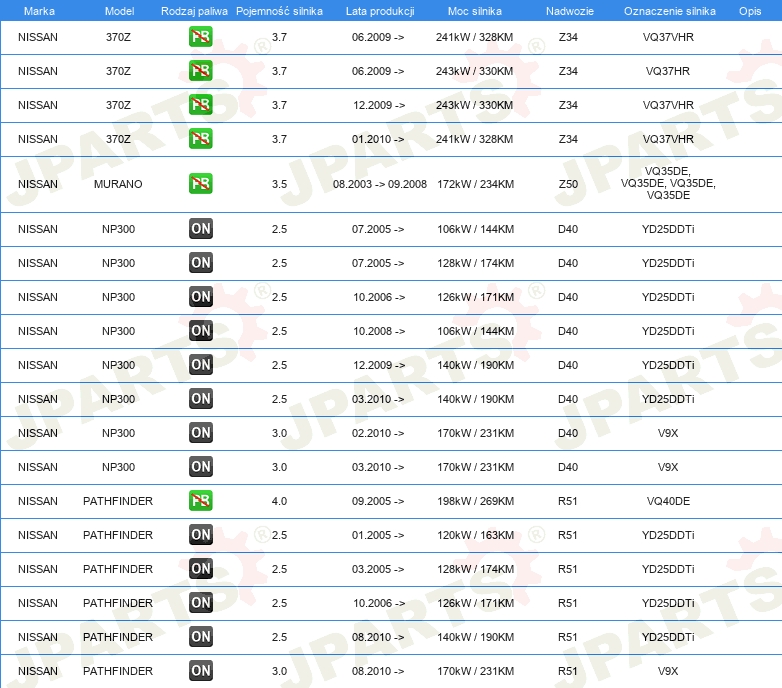Click the Lata produkcji column header
The height and width of the screenshot is (688, 782).
tap(378, 10)
